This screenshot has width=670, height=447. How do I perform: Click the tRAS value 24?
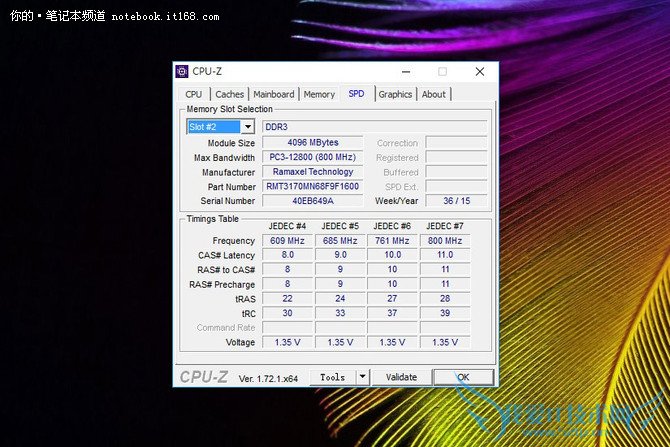340,298
